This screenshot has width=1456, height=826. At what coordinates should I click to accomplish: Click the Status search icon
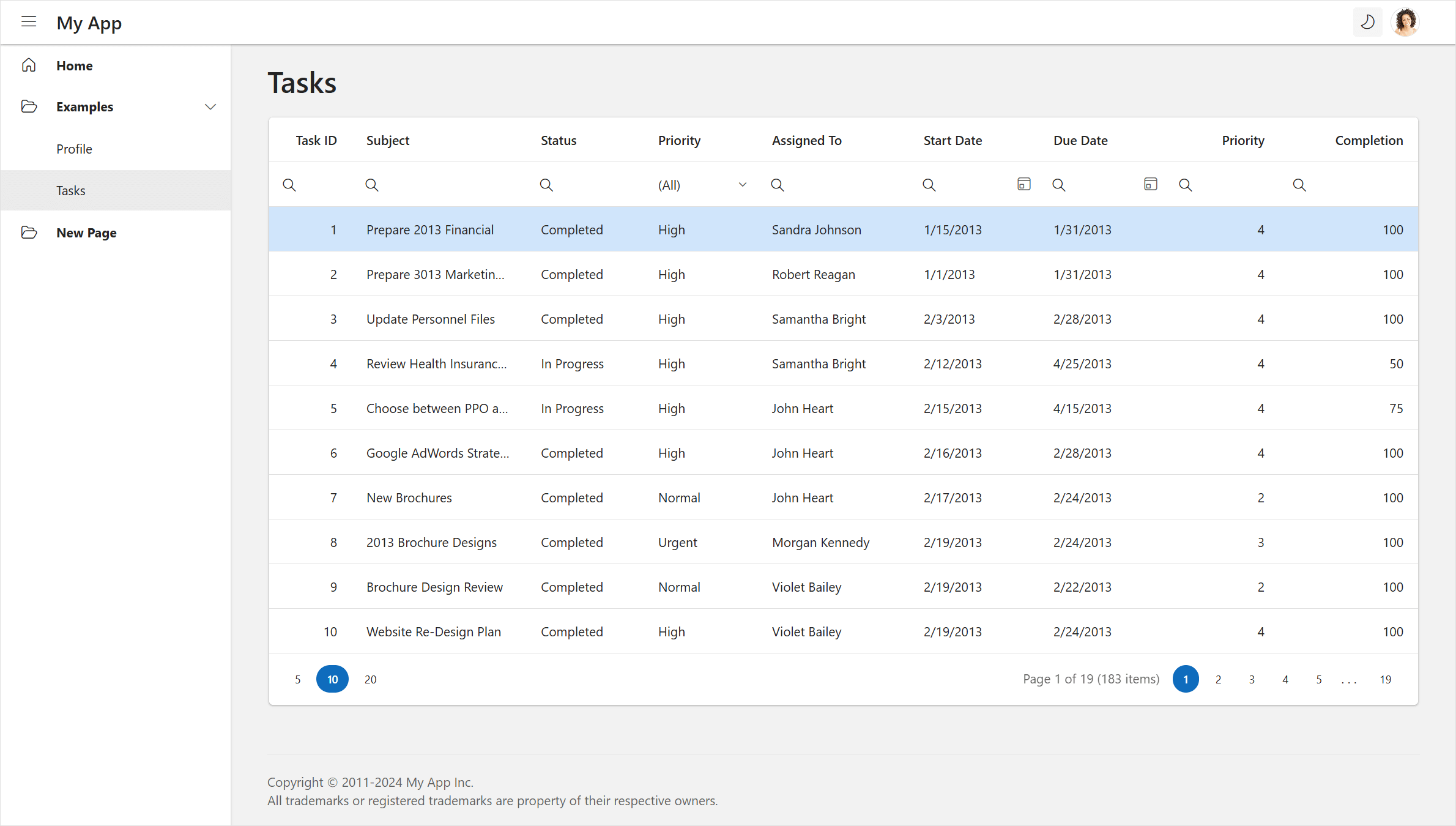[x=547, y=184]
